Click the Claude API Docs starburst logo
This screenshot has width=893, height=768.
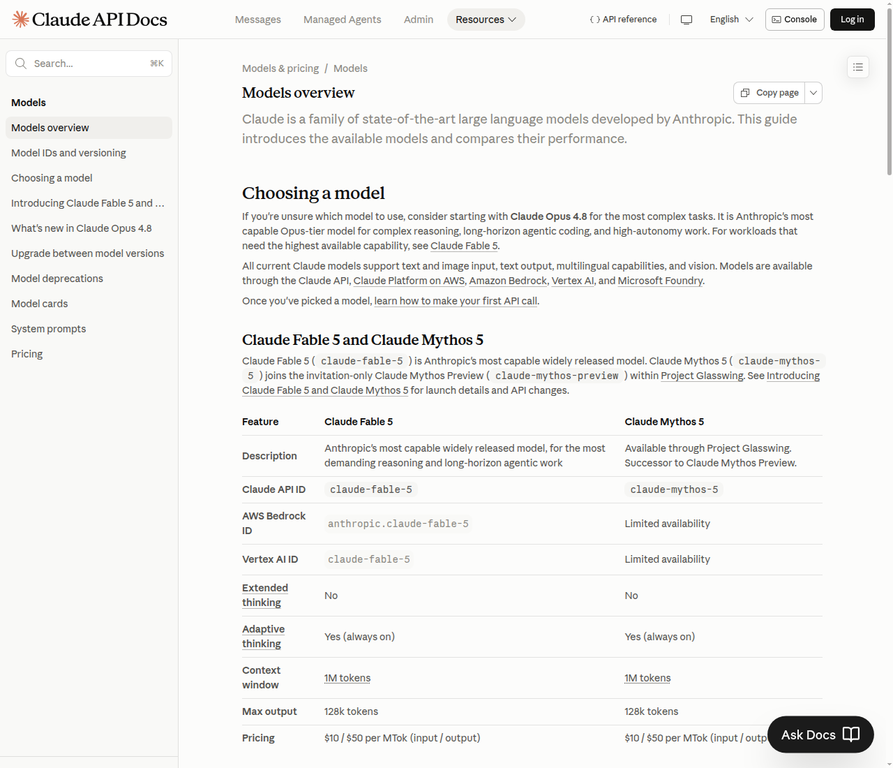pyautogui.click(x=21, y=19)
